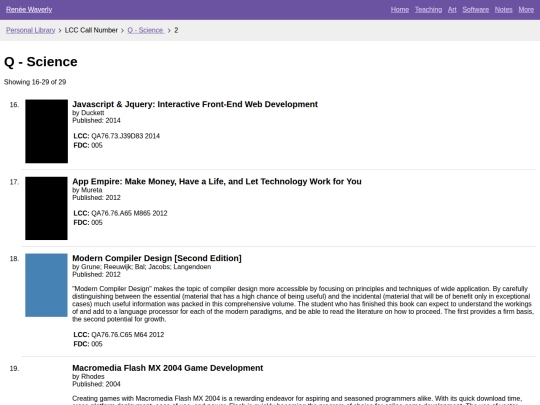Navigate to the Software page

475,10
